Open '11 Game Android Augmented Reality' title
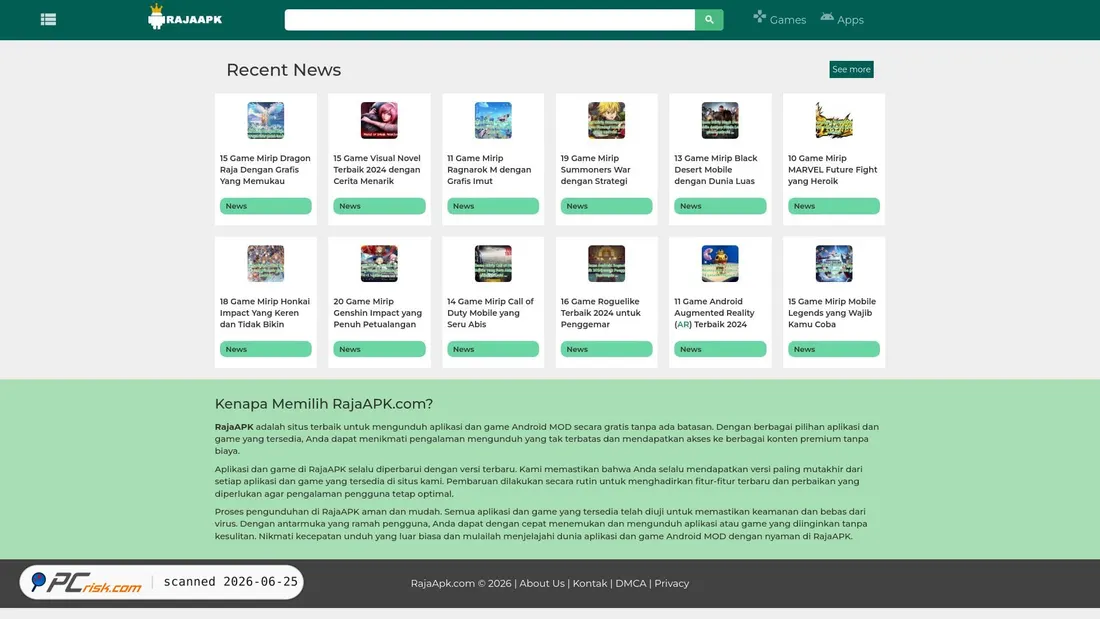 [715, 313]
